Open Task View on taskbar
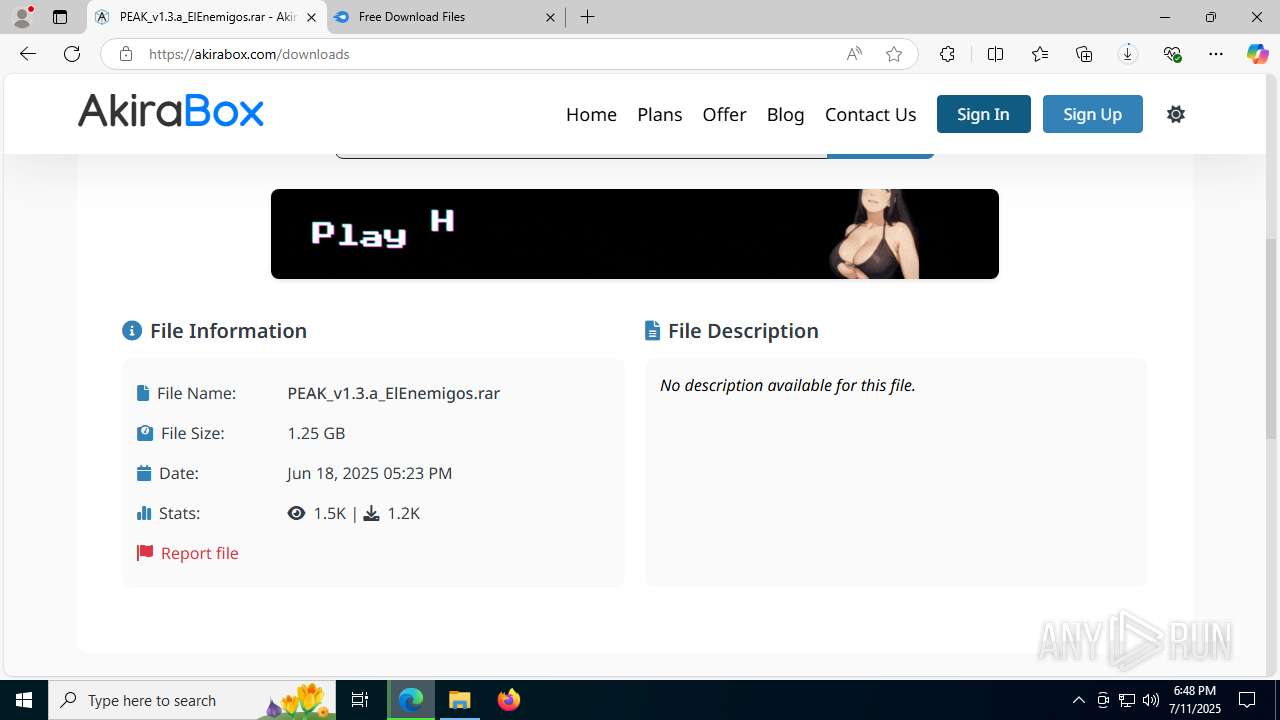1280x720 pixels. (360, 700)
